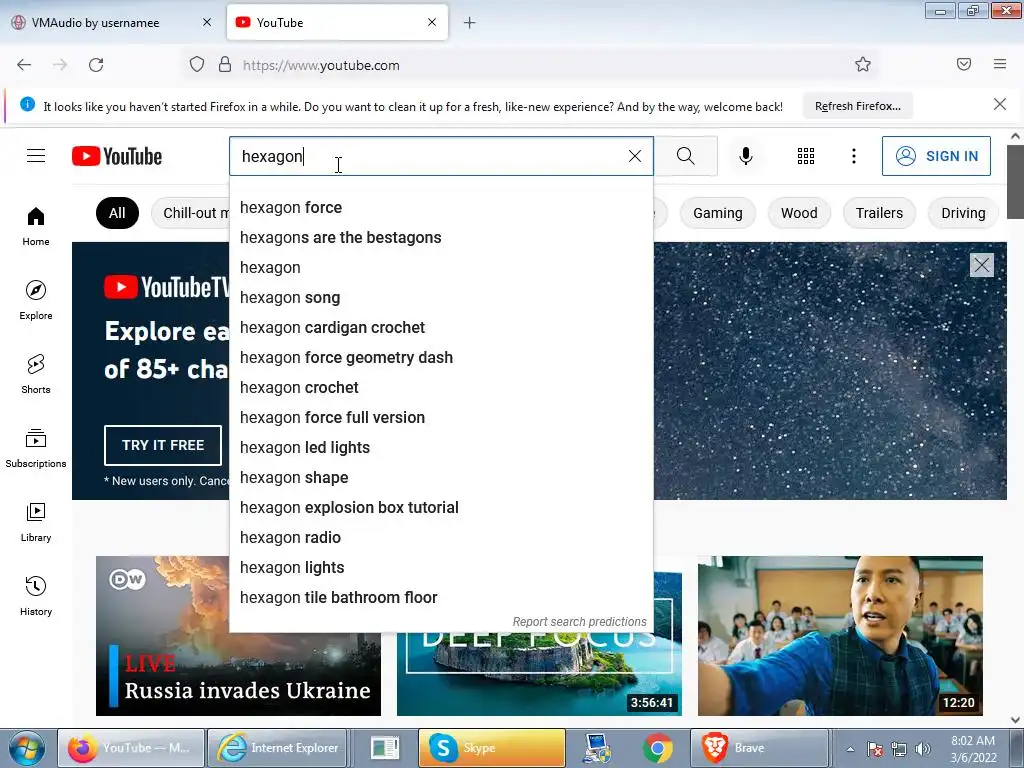Screen dimensions: 1024x768
Task: Reload the page in Firefox
Action: click(x=96, y=65)
